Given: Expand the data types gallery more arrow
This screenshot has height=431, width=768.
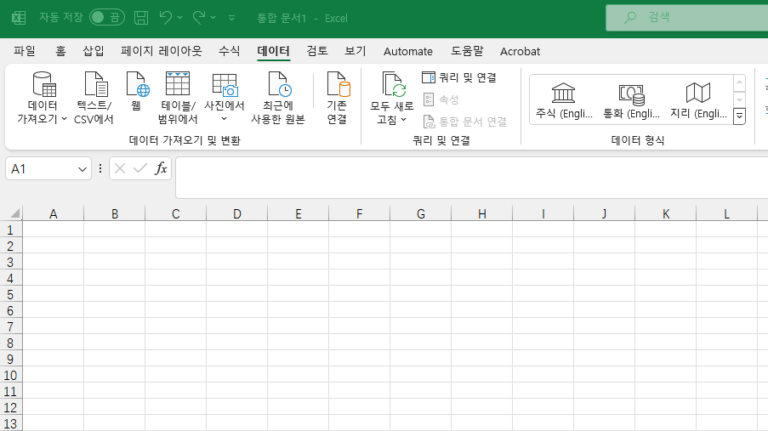Looking at the screenshot, I should coord(739,116).
